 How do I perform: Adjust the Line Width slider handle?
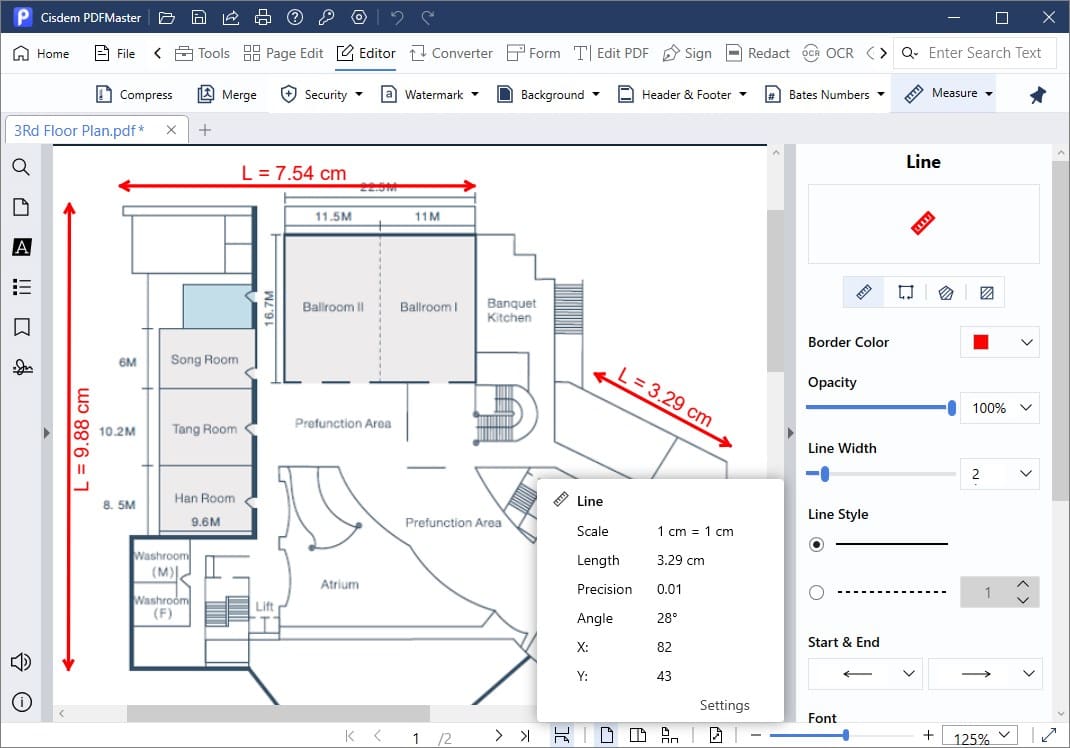(x=824, y=474)
